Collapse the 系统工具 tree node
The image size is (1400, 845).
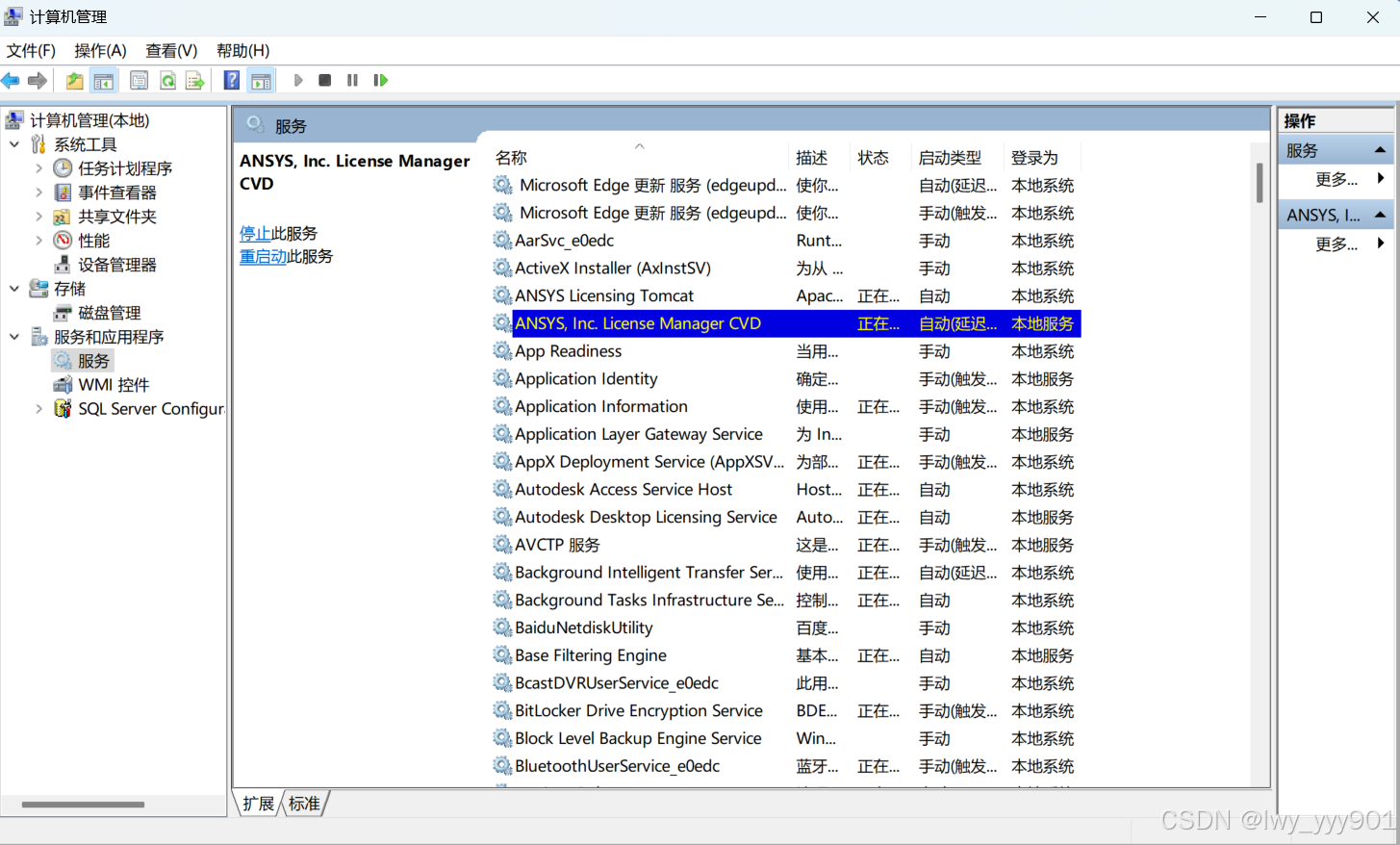pos(14,144)
